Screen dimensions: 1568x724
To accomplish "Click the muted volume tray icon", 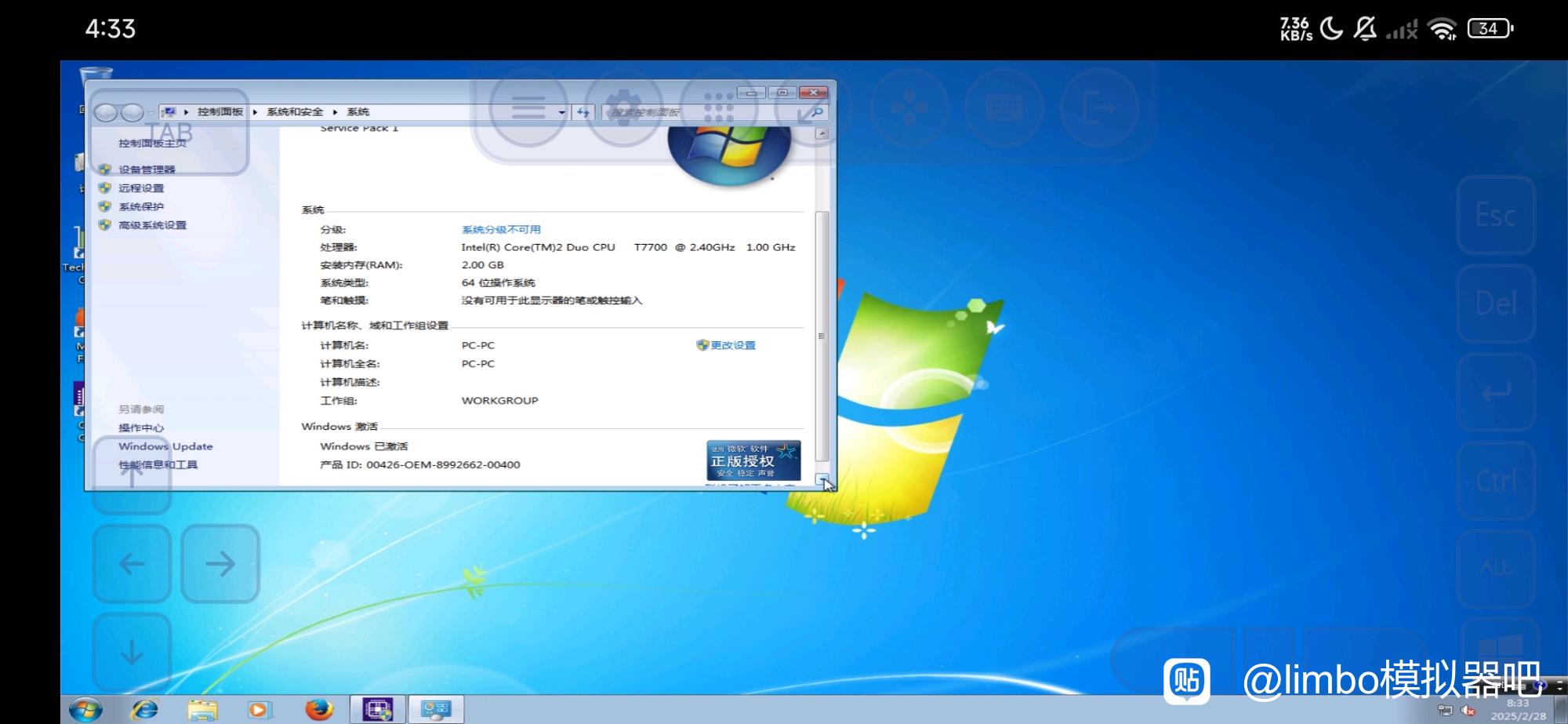I will click(x=1468, y=711).
